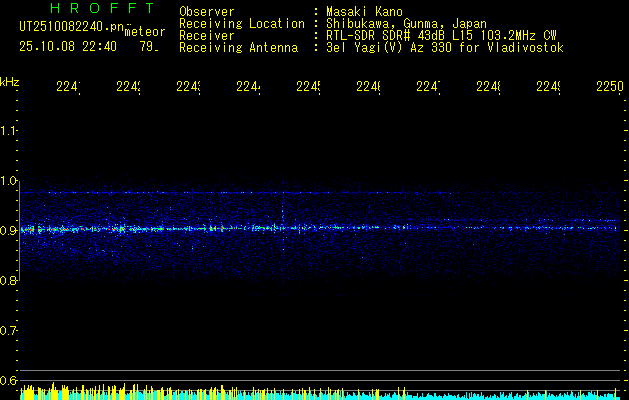Screen dimensions: 629x400
Task: Click the HROFFT title text
Action: (x=102, y=8)
